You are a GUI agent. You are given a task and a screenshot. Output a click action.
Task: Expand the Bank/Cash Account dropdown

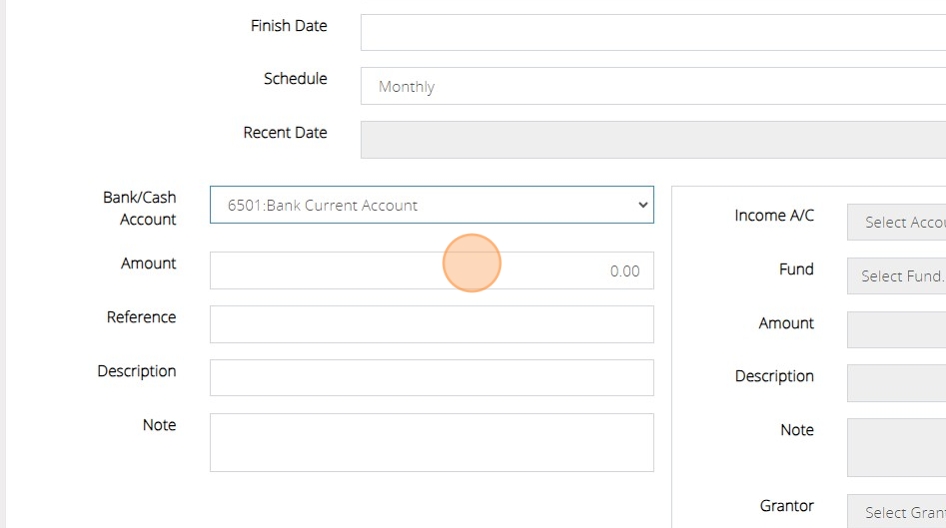(431, 205)
